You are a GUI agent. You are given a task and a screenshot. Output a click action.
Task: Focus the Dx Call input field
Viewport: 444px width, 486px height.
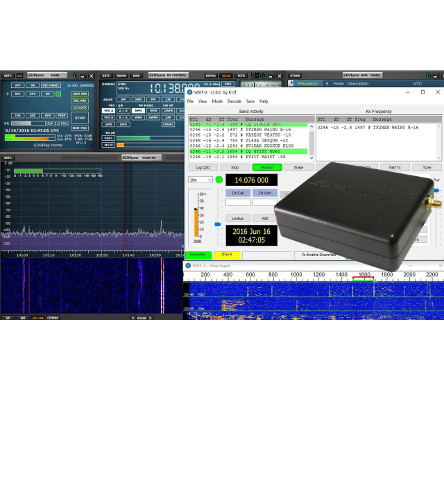(x=238, y=202)
